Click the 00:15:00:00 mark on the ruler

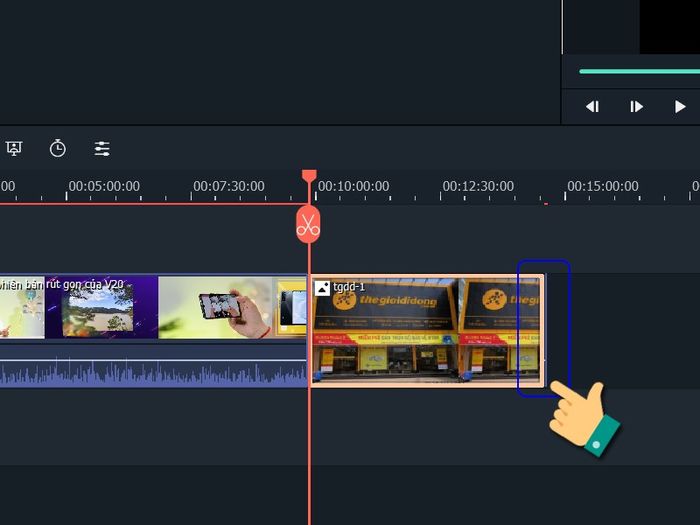click(603, 186)
